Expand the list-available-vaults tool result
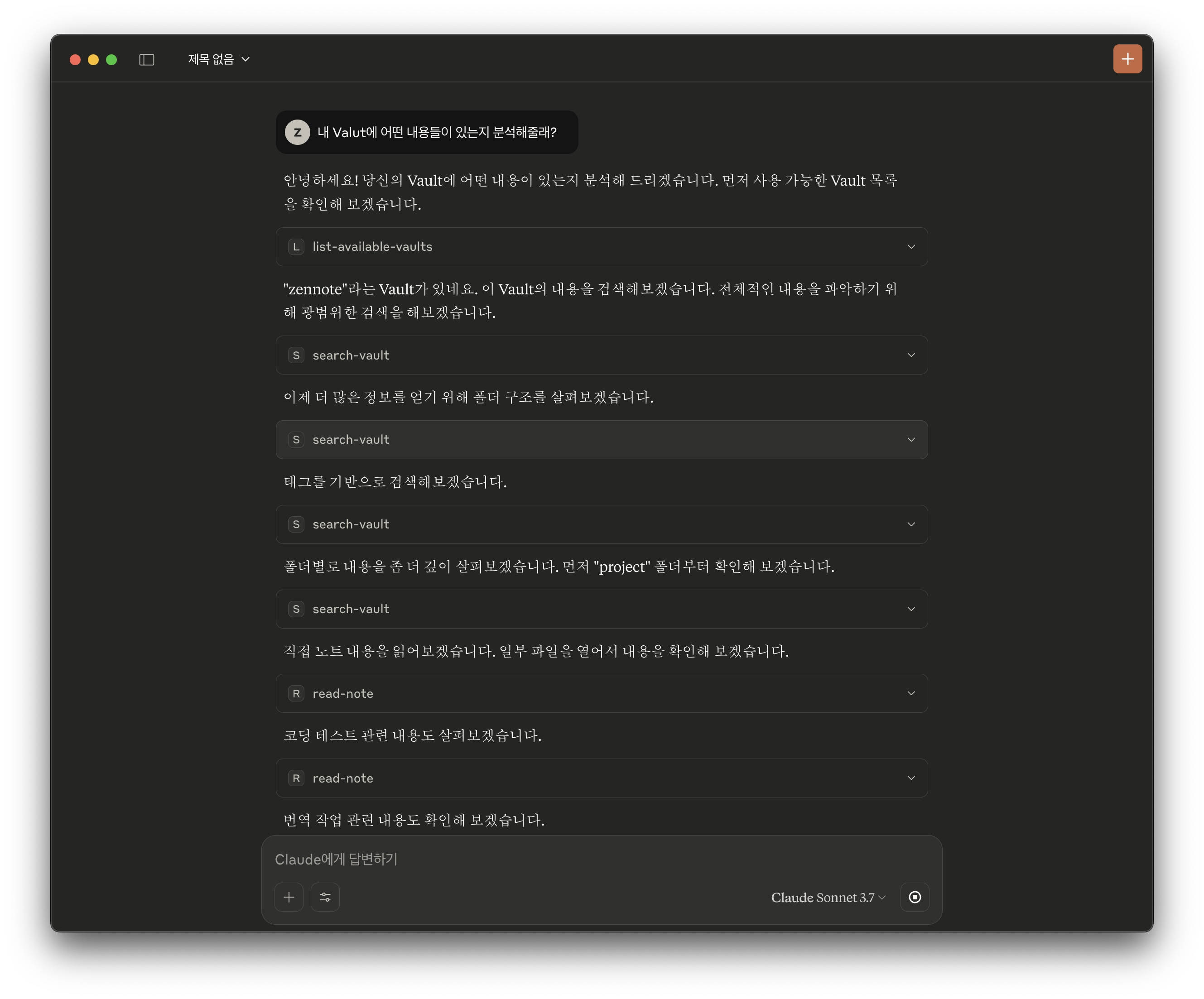This screenshot has width=1204, height=999. 602,246
